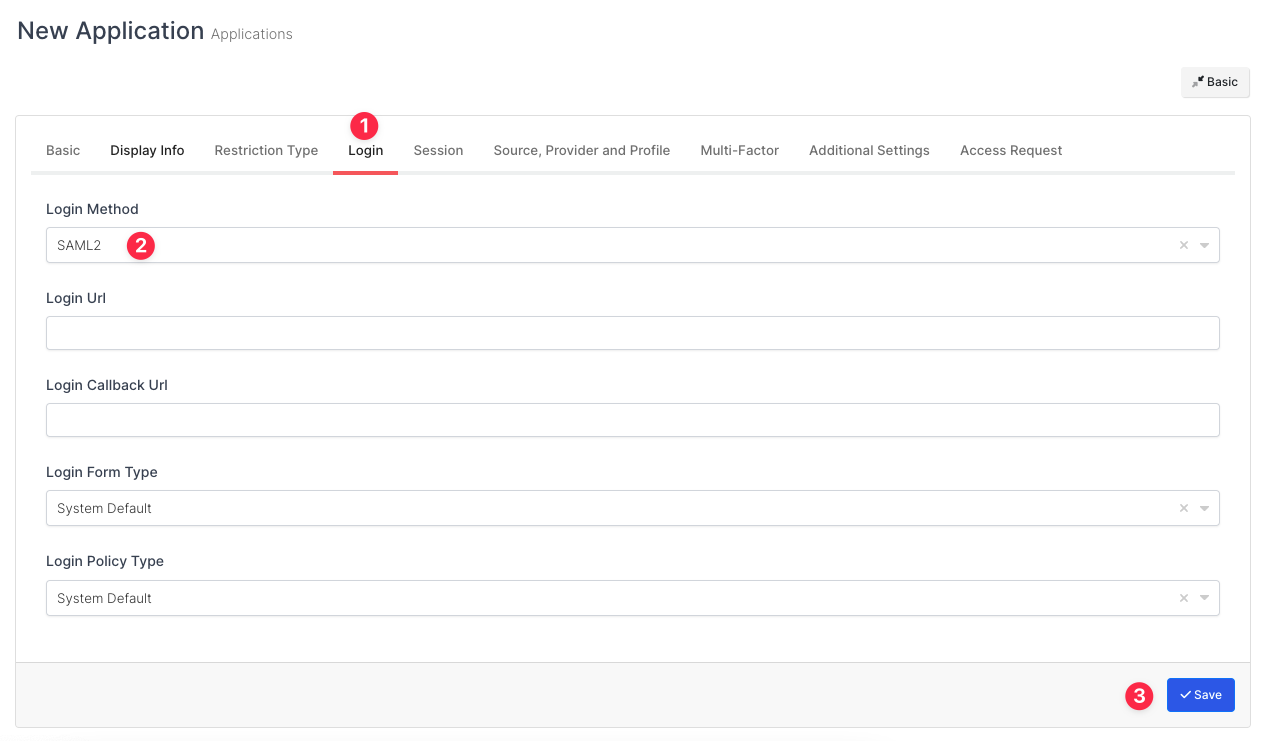Open Source, Provider and Profile tab
Screen dimensions: 1285x741
pyautogui.click(x=581, y=150)
